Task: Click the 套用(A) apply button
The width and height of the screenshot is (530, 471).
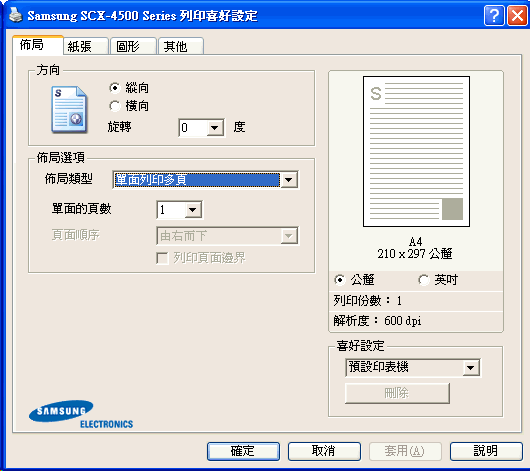Action: tap(405, 451)
